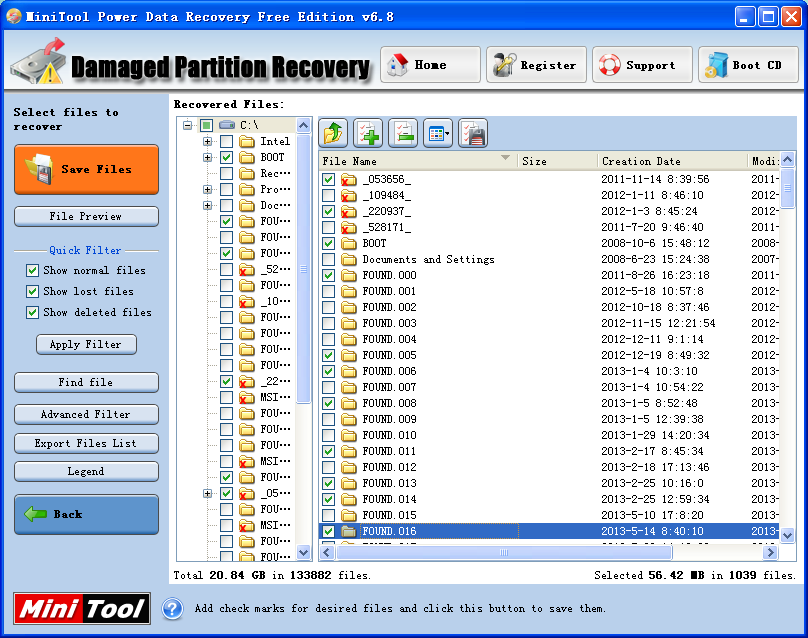
Task: Open the help question mark icon
Action: point(173,609)
